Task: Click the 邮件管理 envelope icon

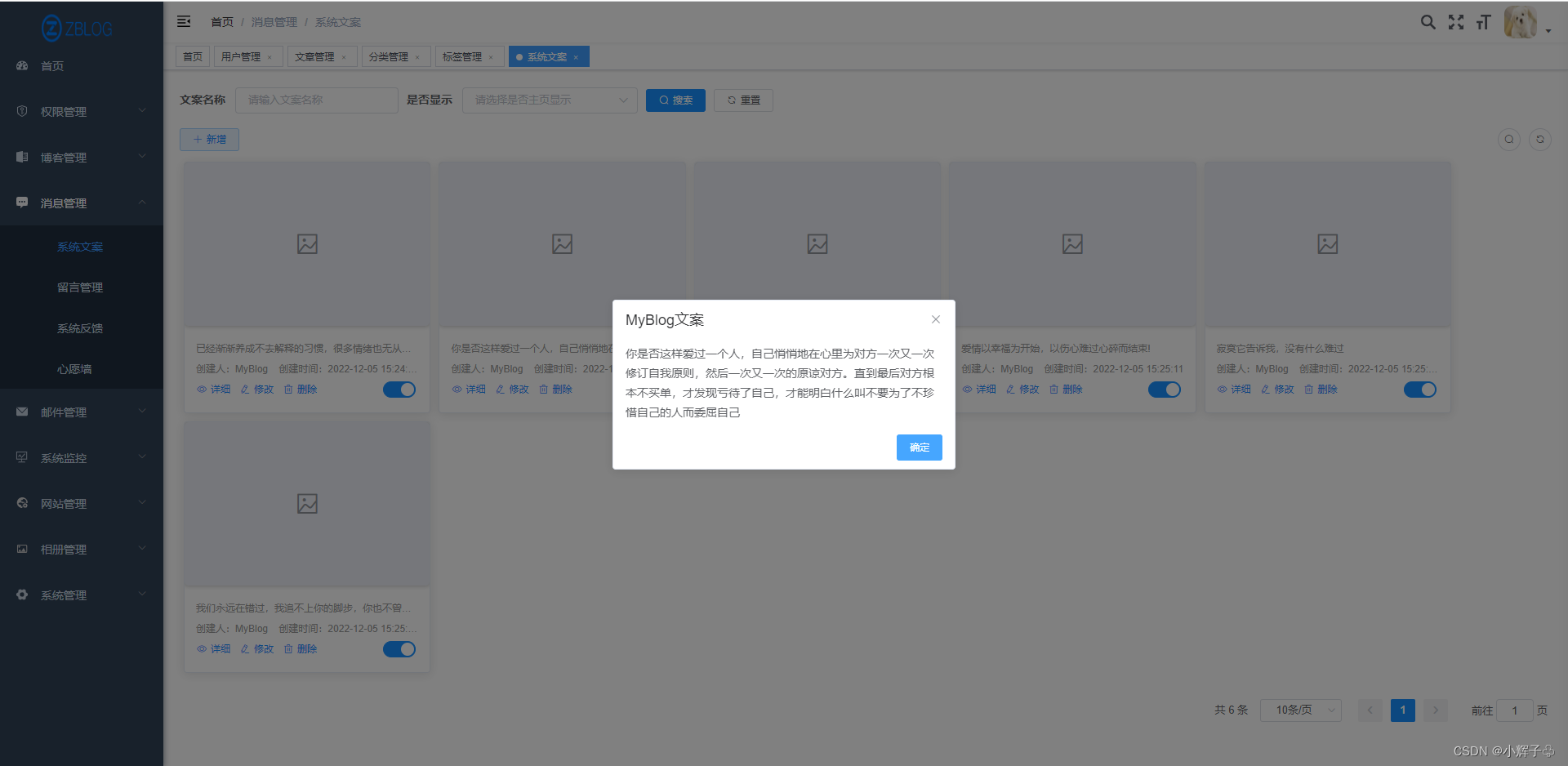Action: 22,412
